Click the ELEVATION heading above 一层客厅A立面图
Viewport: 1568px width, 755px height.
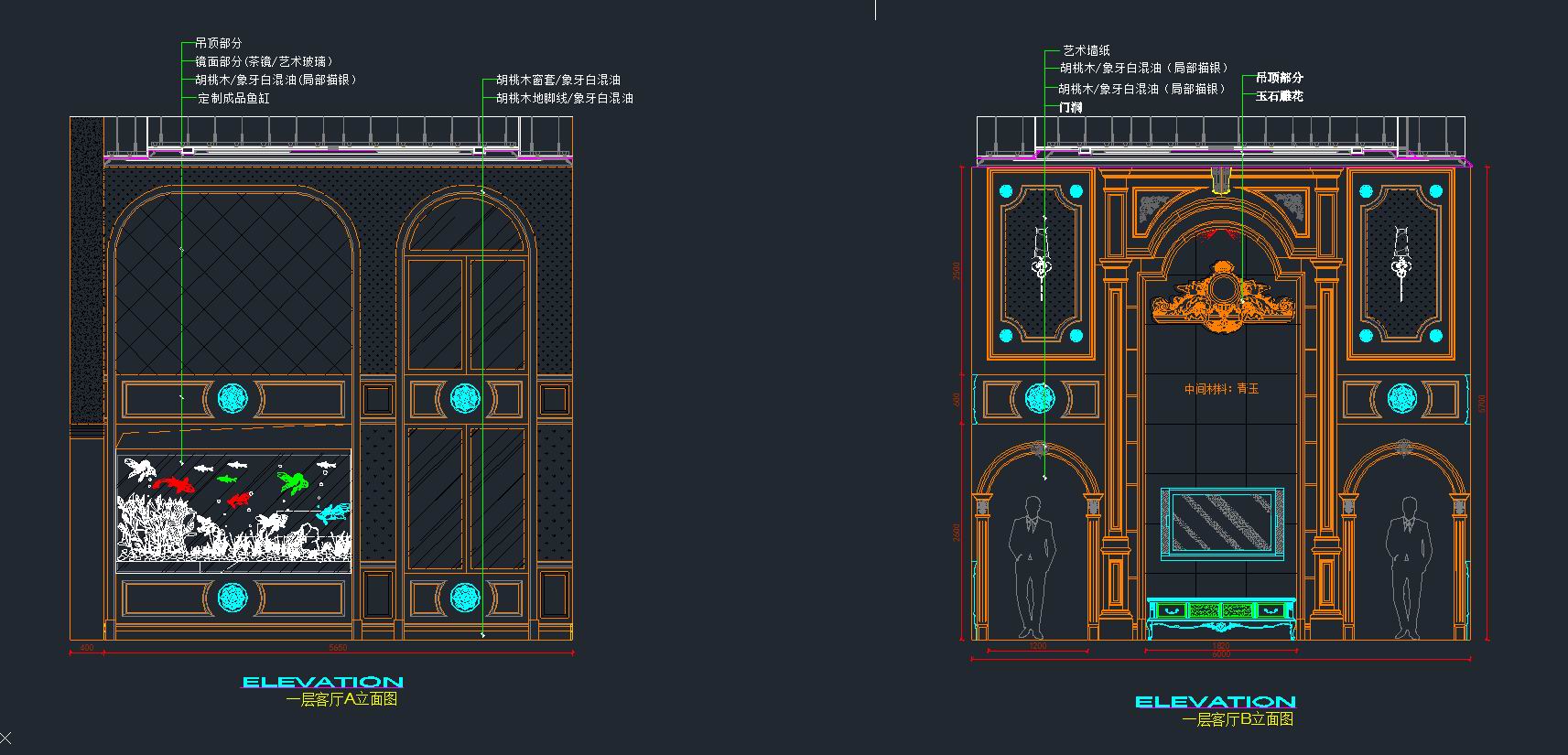click(x=322, y=682)
